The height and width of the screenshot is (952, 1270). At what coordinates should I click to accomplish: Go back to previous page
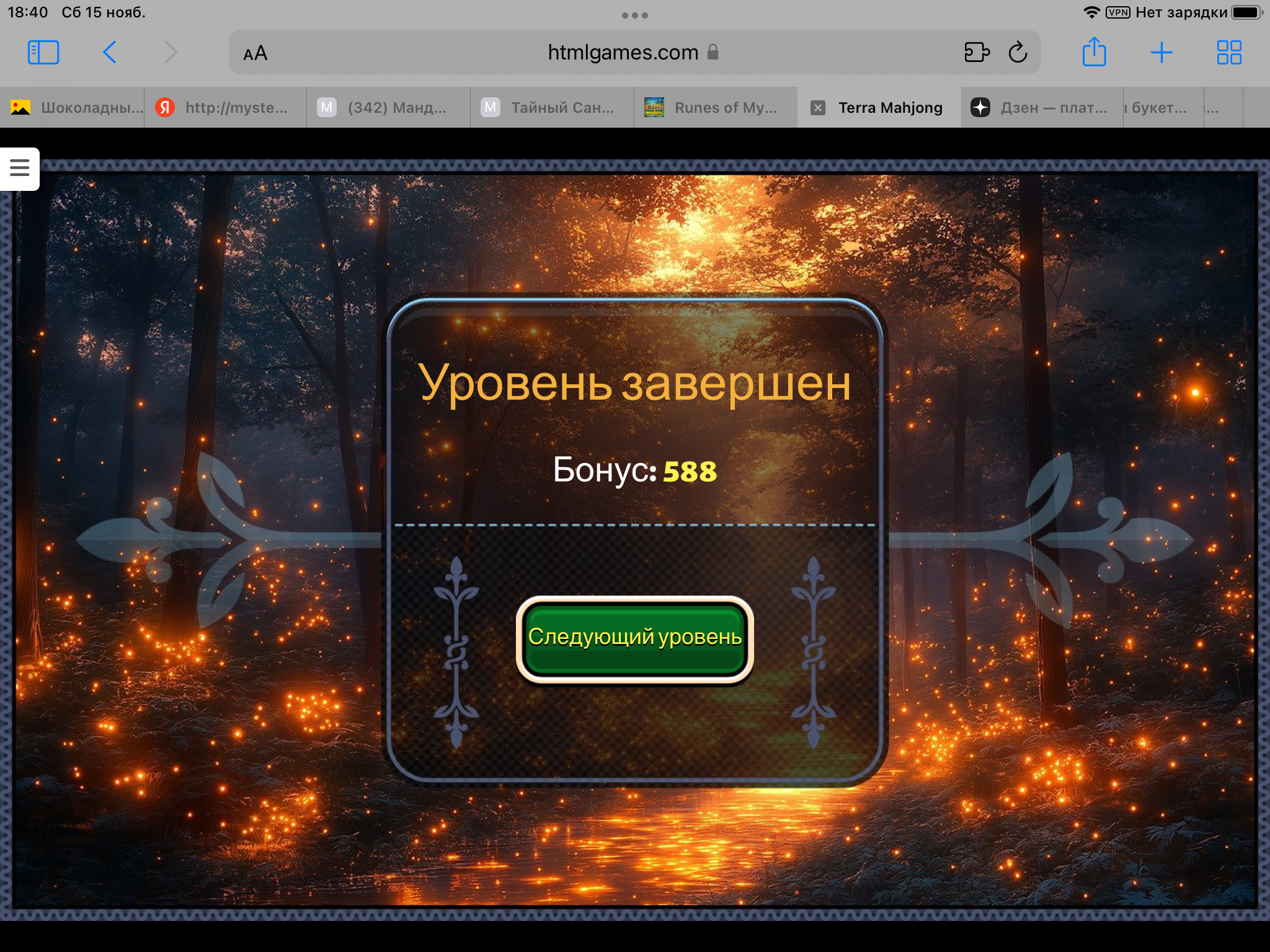(110, 53)
